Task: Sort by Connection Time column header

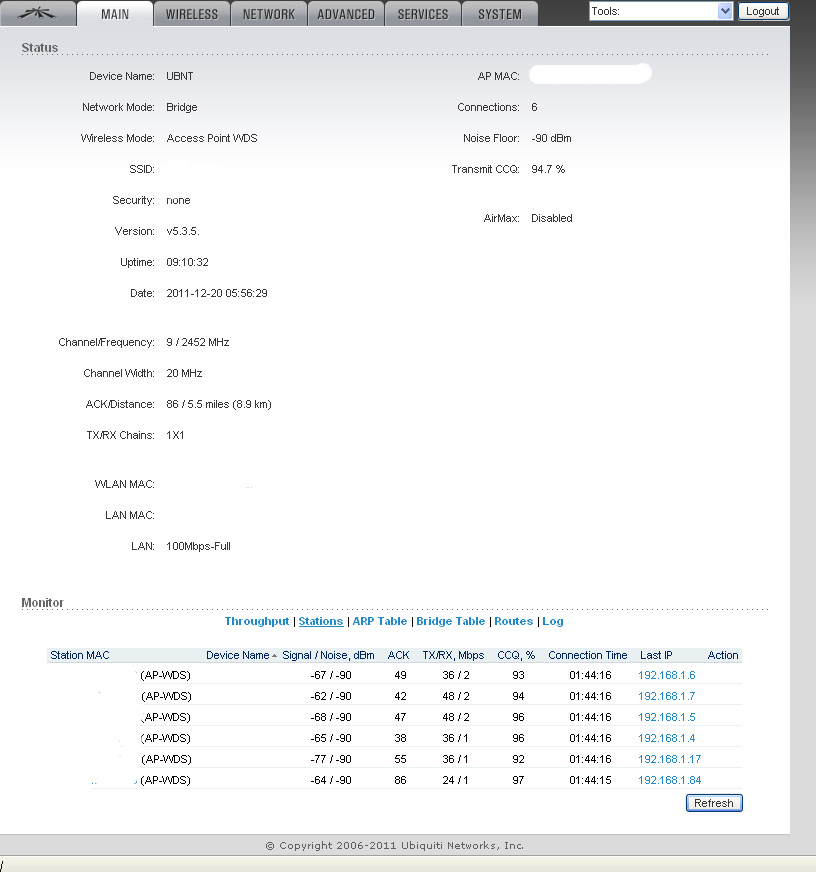Action: [x=588, y=655]
